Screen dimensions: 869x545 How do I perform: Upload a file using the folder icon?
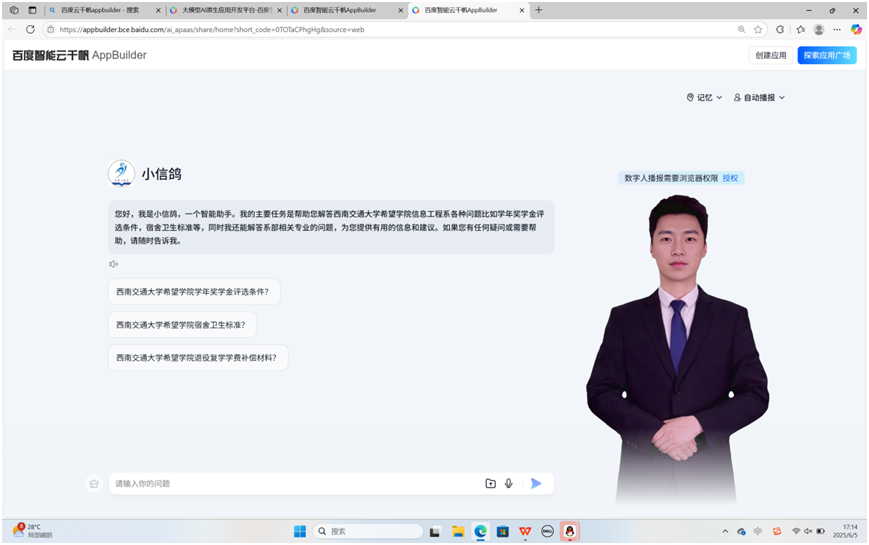(x=490, y=483)
